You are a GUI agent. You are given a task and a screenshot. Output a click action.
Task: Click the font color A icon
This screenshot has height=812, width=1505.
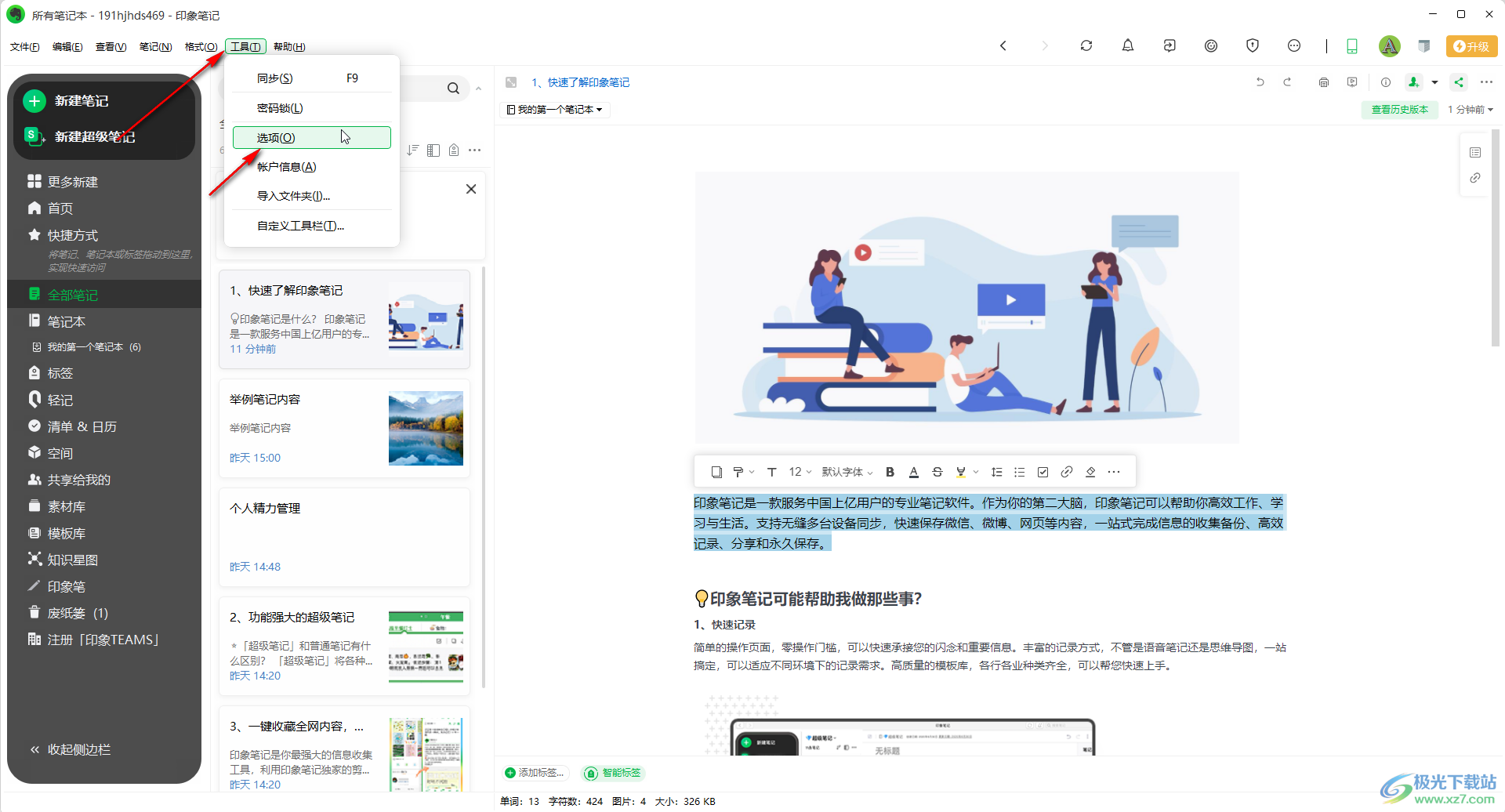pyautogui.click(x=913, y=472)
